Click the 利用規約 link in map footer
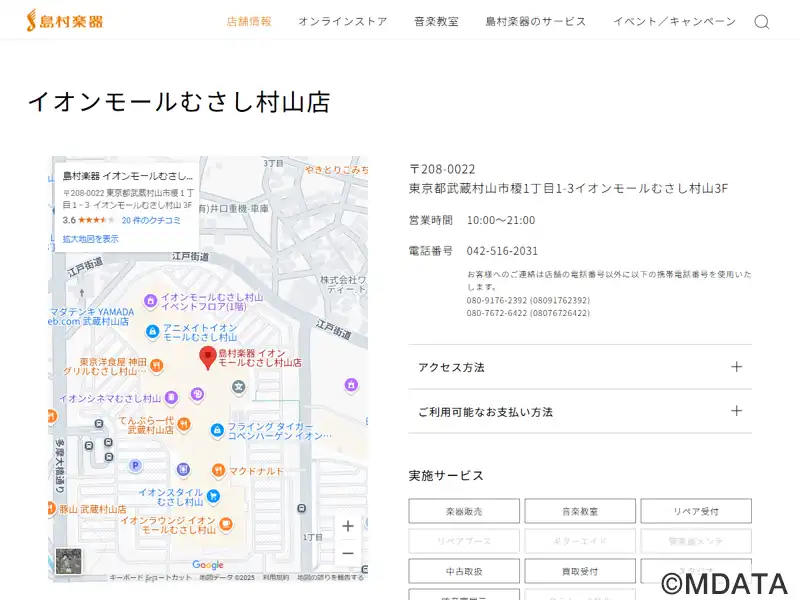 (276, 578)
